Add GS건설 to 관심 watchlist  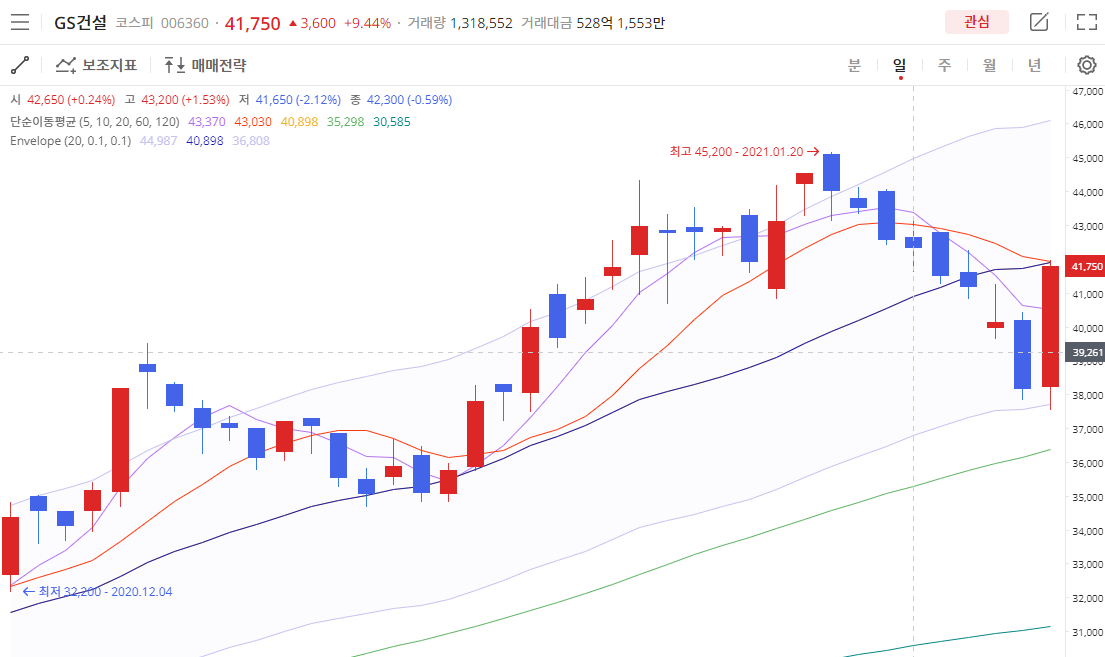click(x=977, y=22)
